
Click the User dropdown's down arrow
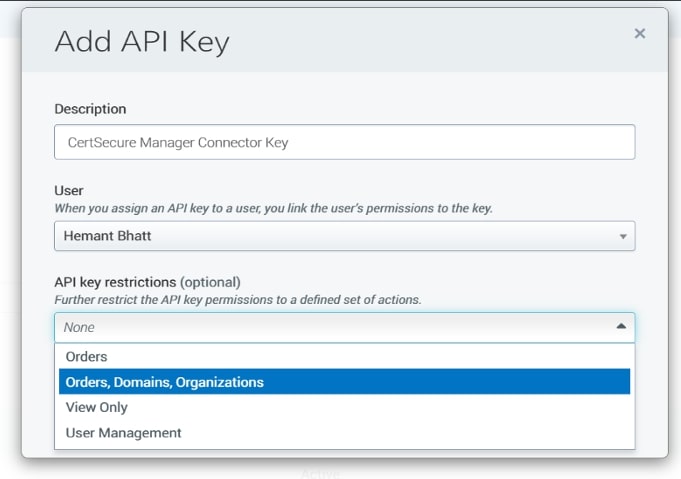pos(623,237)
